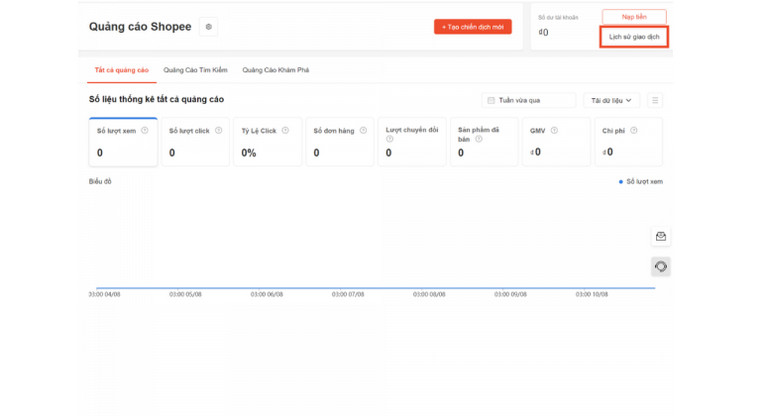Click the help icon next to Chi phí
The width and height of the screenshot is (768, 416).
pos(633,130)
